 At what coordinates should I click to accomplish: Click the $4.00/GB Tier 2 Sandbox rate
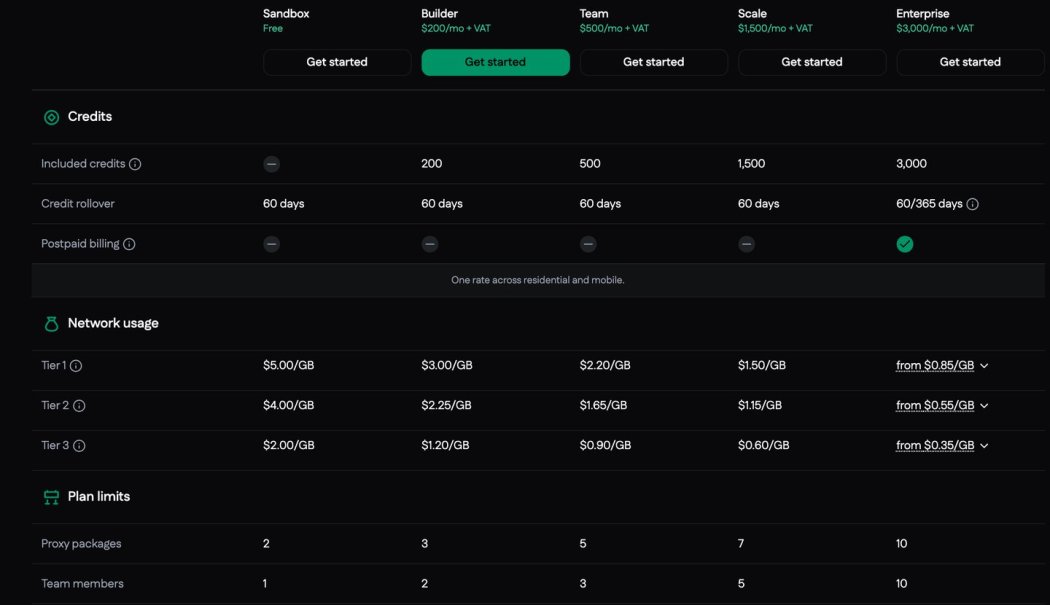point(289,405)
